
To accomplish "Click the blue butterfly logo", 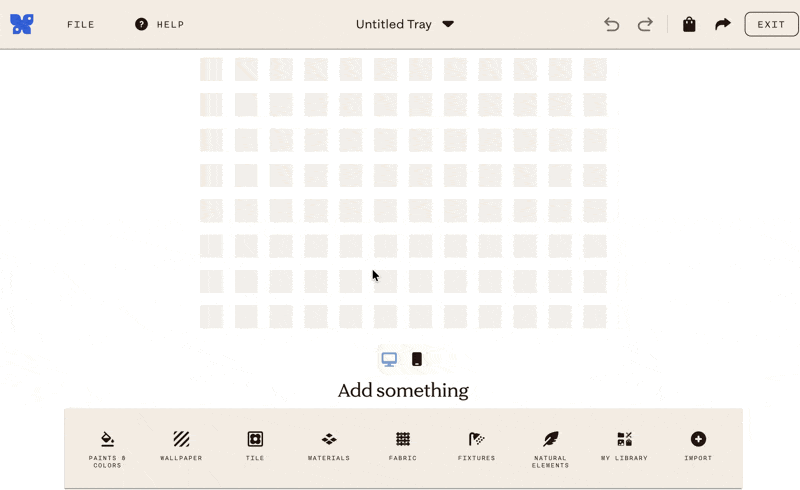I will pos(22,24).
